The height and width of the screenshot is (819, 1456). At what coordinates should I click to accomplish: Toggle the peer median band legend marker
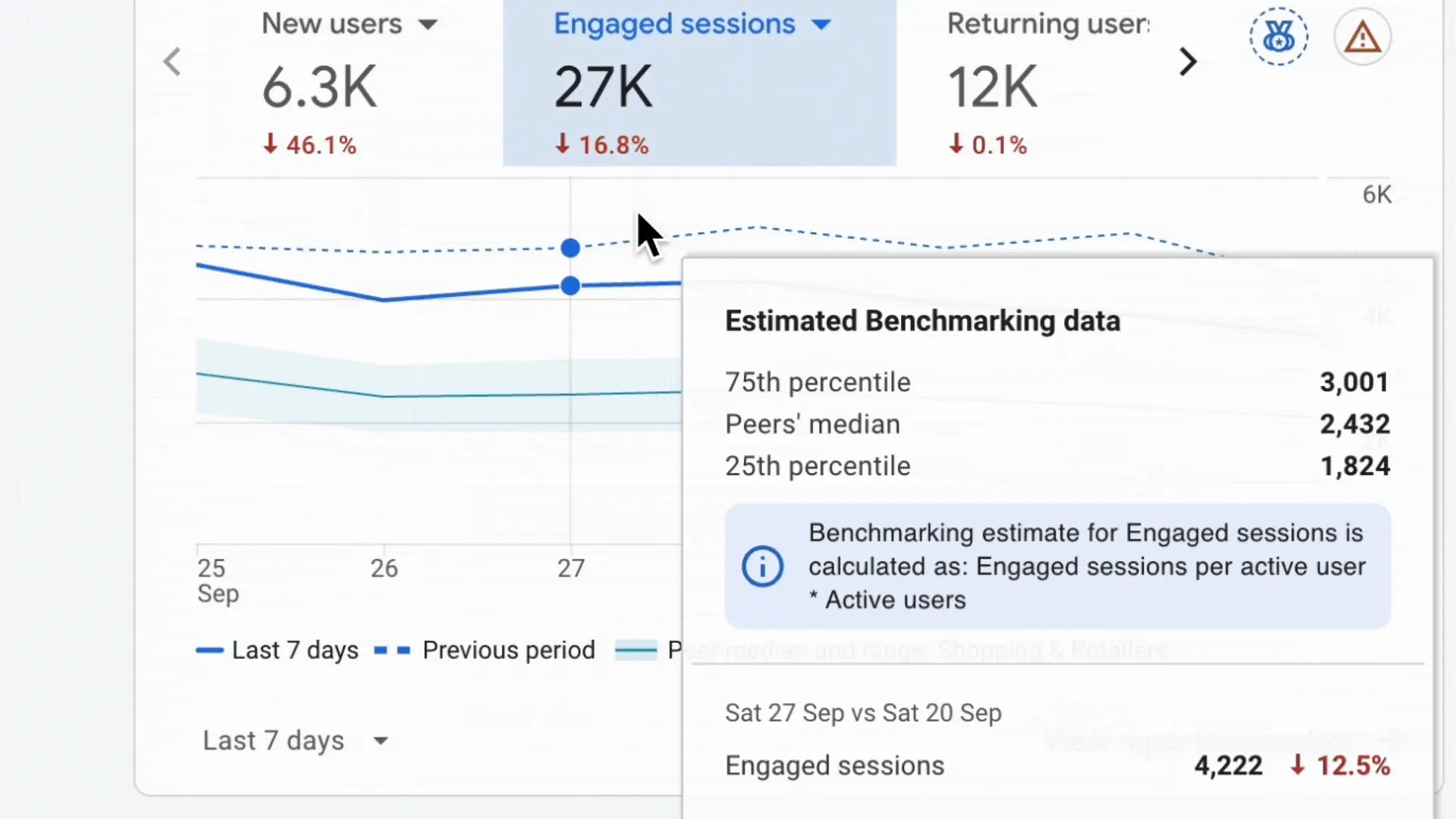635,649
